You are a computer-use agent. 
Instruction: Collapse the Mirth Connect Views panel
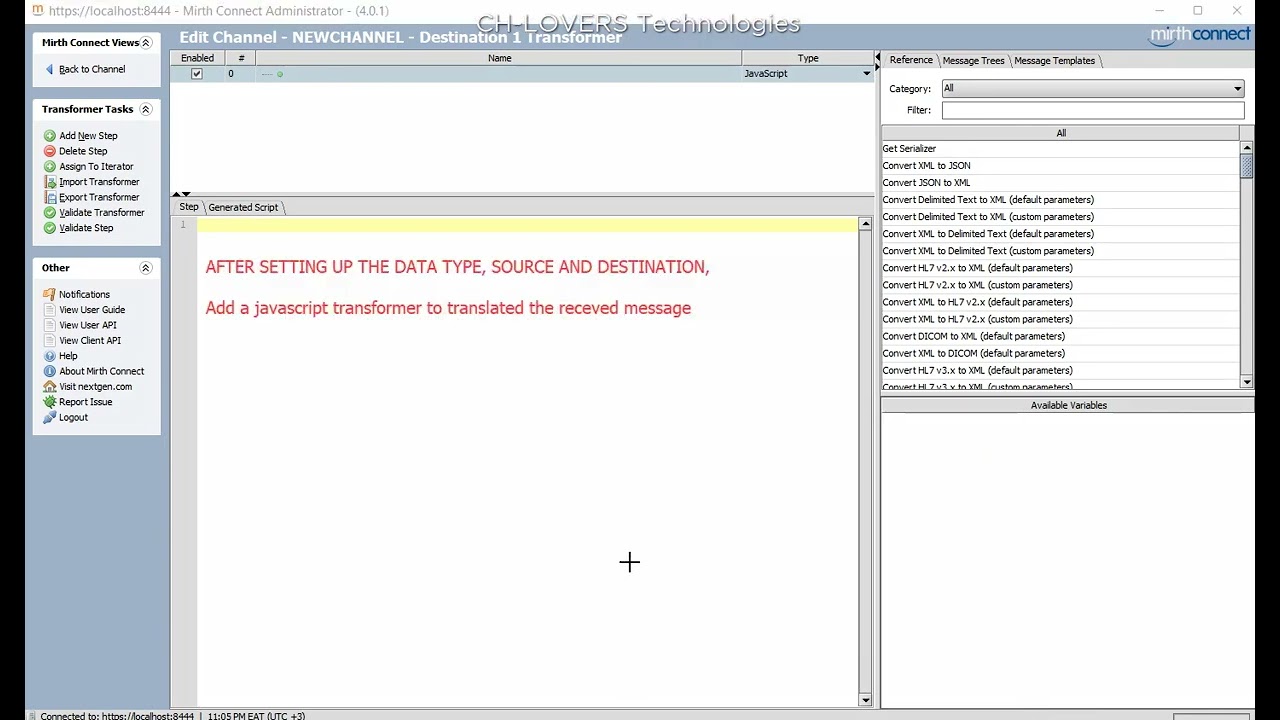(x=146, y=43)
